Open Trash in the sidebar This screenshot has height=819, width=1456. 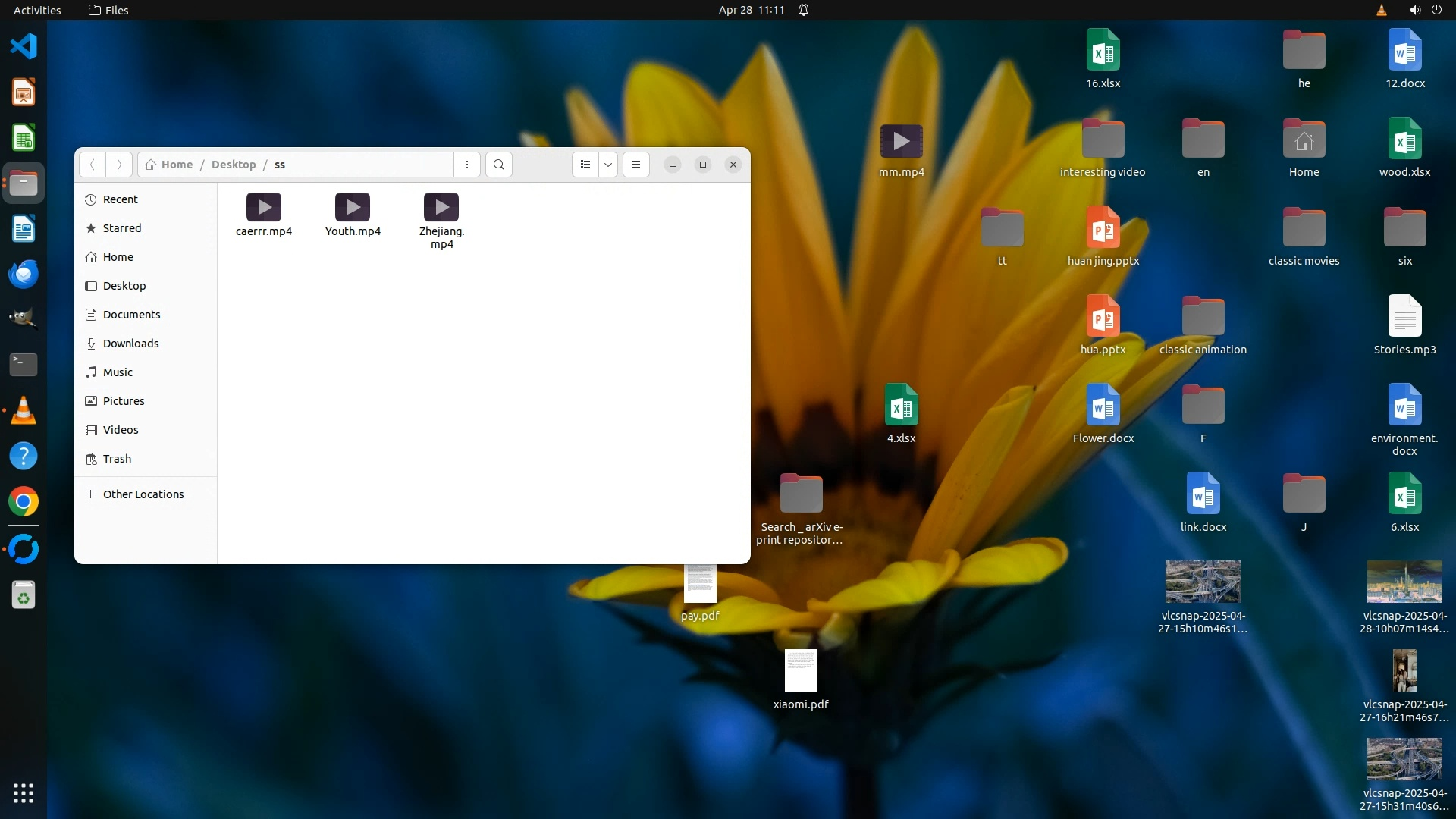click(x=117, y=459)
